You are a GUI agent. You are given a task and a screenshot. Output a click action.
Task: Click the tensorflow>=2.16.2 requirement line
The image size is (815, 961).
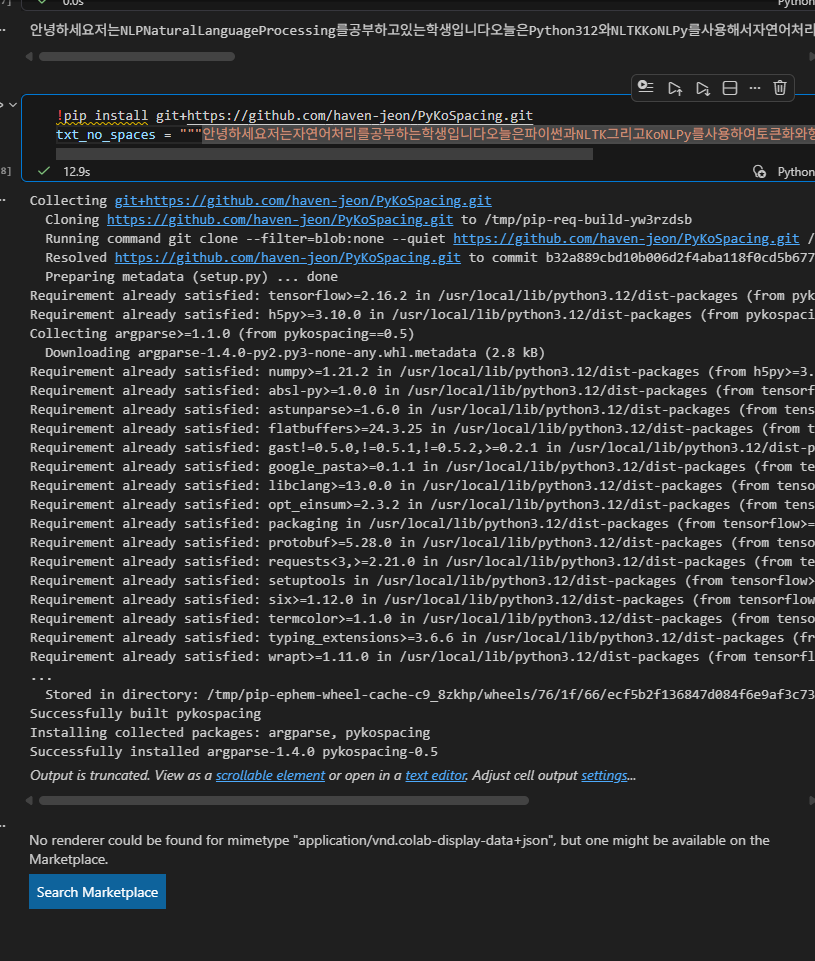coord(422,295)
